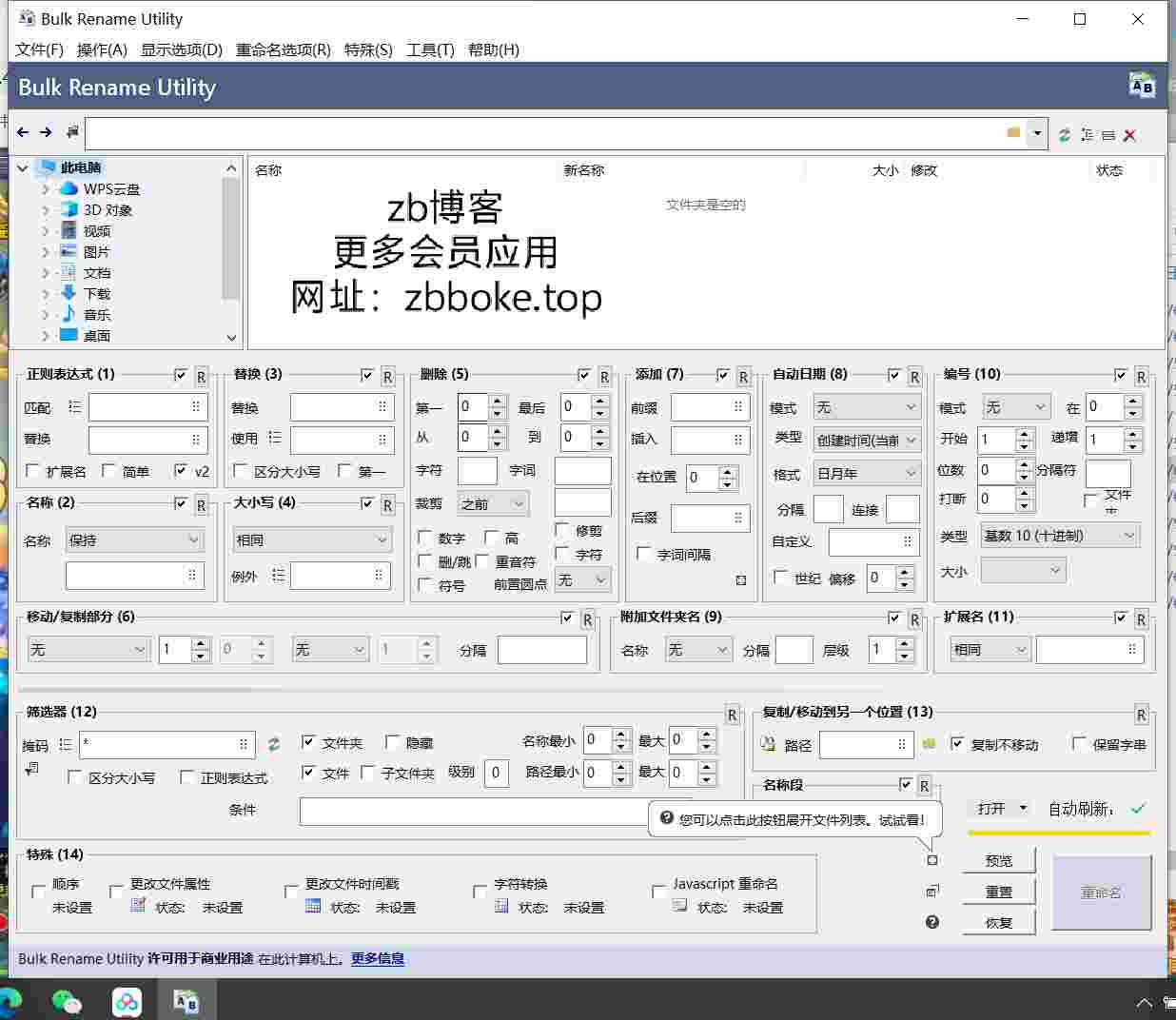The image size is (1176, 1020).
Task: Click the Javascript 重命名 status icon
Action: (679, 905)
